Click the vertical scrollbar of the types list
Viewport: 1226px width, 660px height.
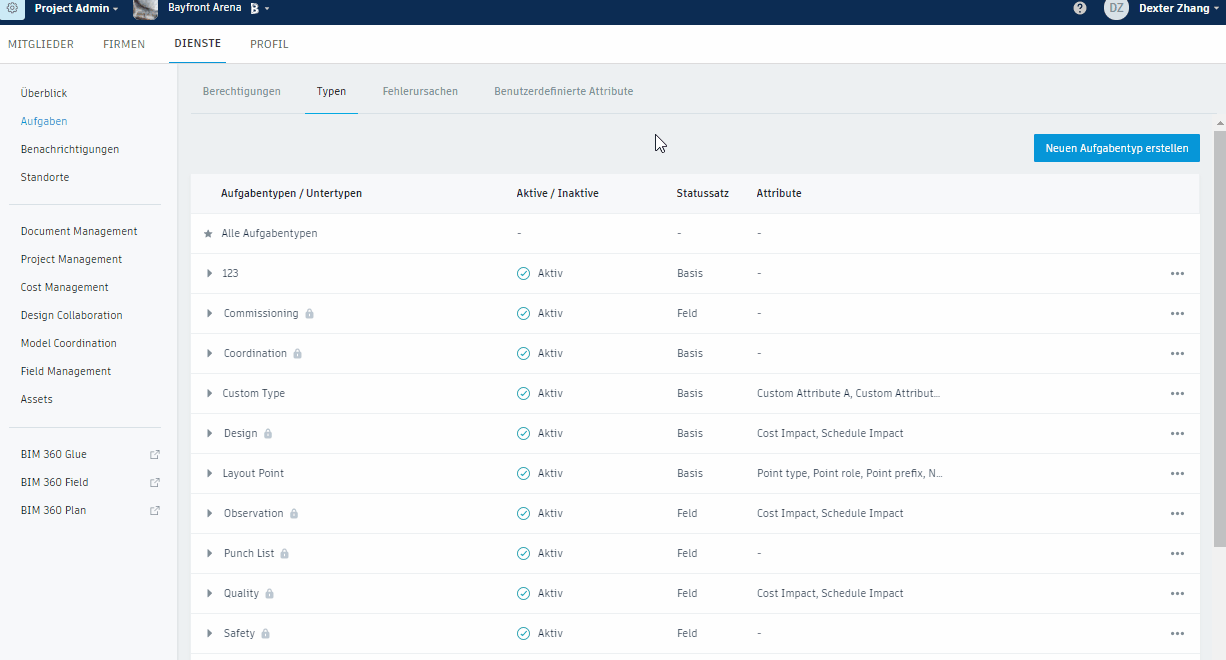coord(1219,337)
